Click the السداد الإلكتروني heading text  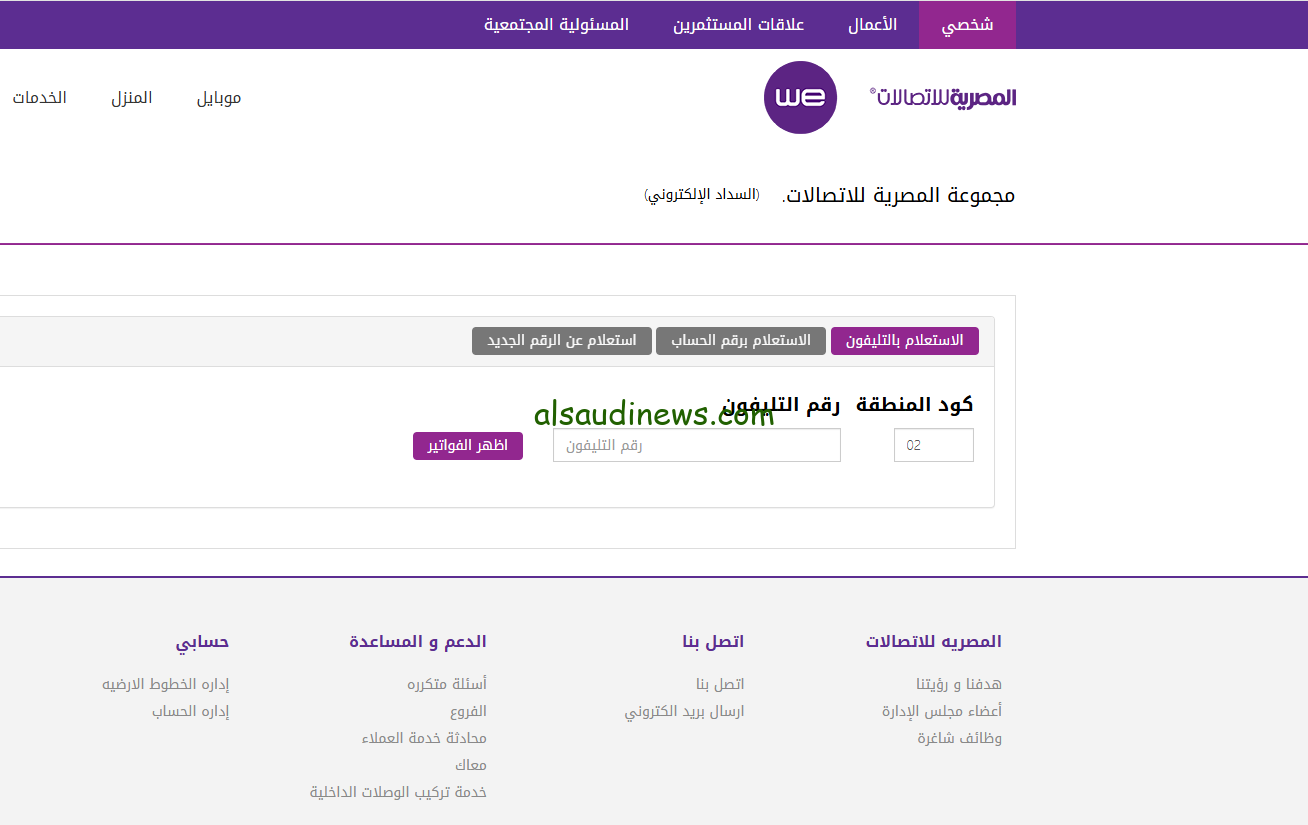pyautogui.click(x=702, y=195)
